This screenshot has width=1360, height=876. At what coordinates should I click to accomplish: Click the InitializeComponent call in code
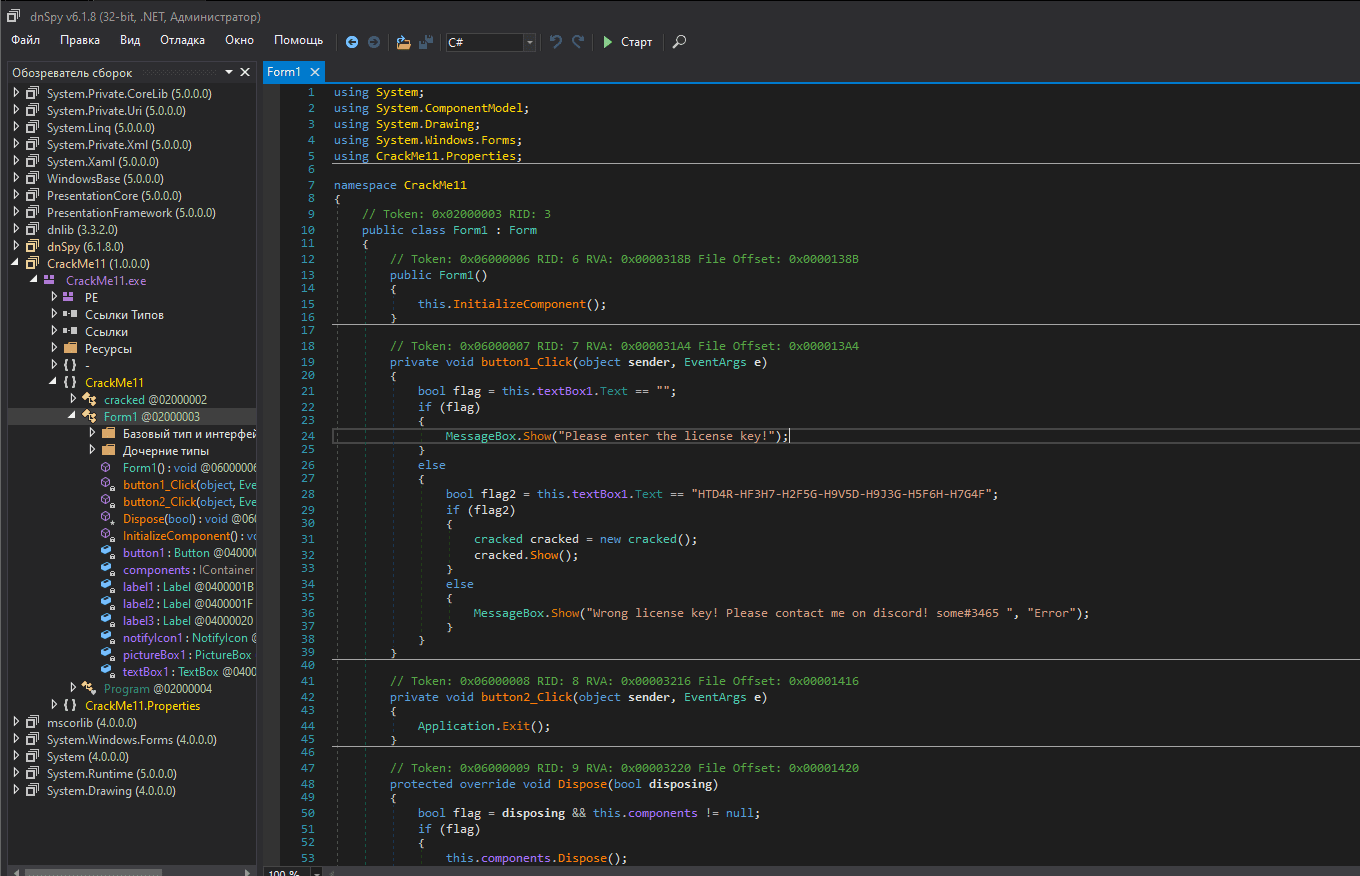pos(517,304)
